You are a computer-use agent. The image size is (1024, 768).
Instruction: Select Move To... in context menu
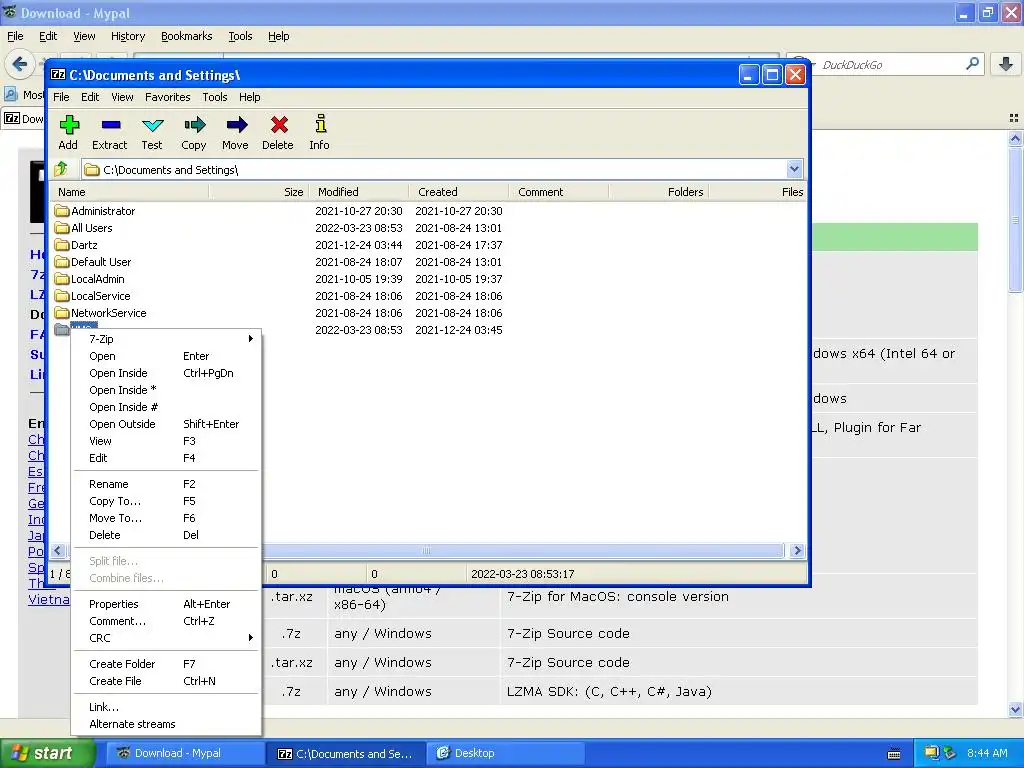[x=167, y=517]
